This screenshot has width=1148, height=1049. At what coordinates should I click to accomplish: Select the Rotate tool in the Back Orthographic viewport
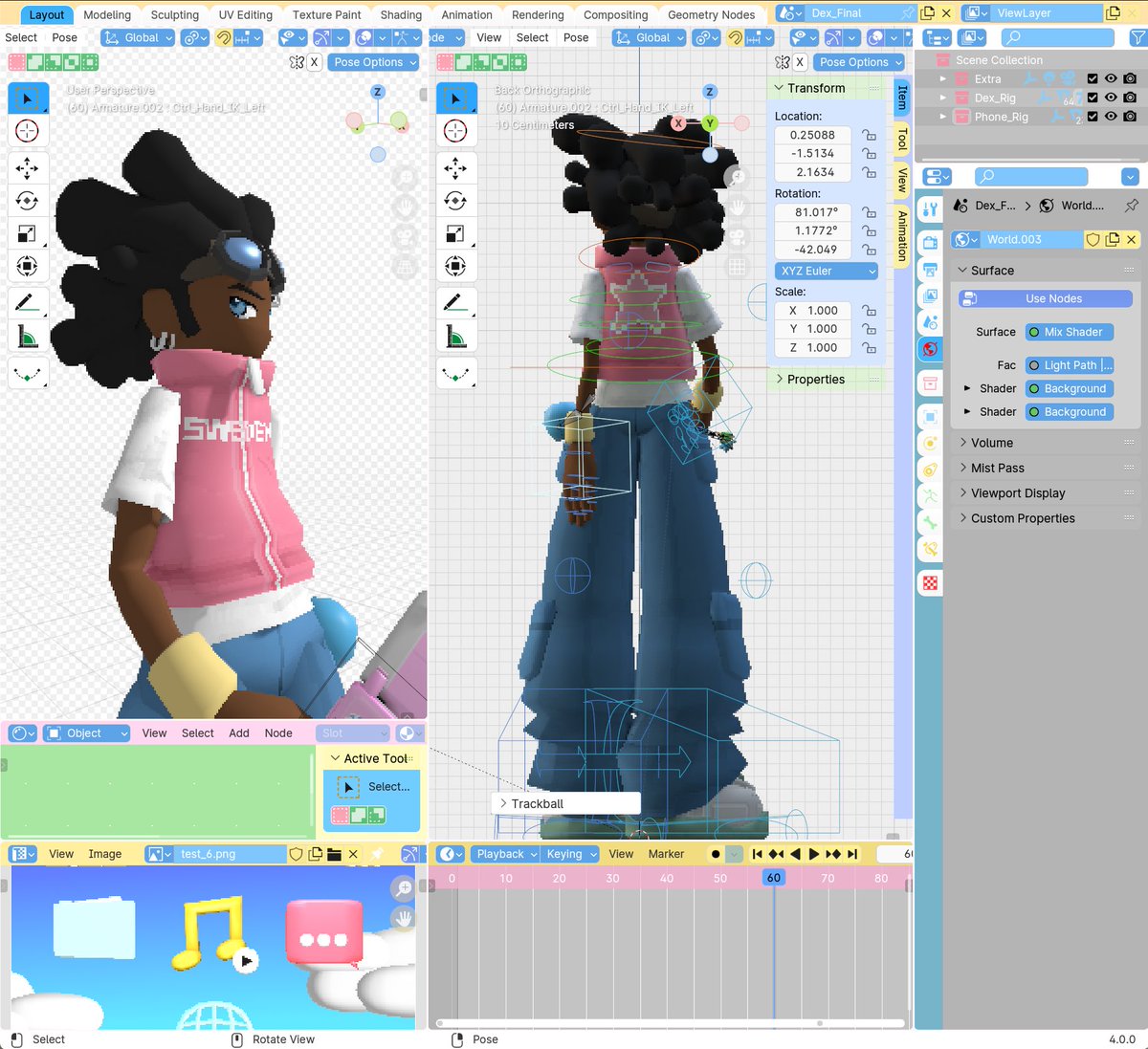[455, 201]
